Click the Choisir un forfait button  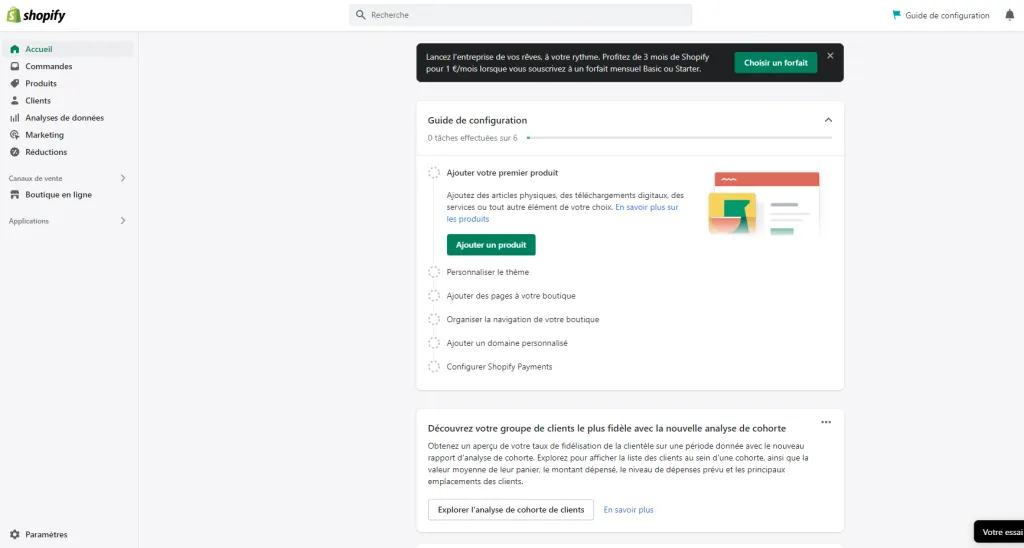click(775, 63)
